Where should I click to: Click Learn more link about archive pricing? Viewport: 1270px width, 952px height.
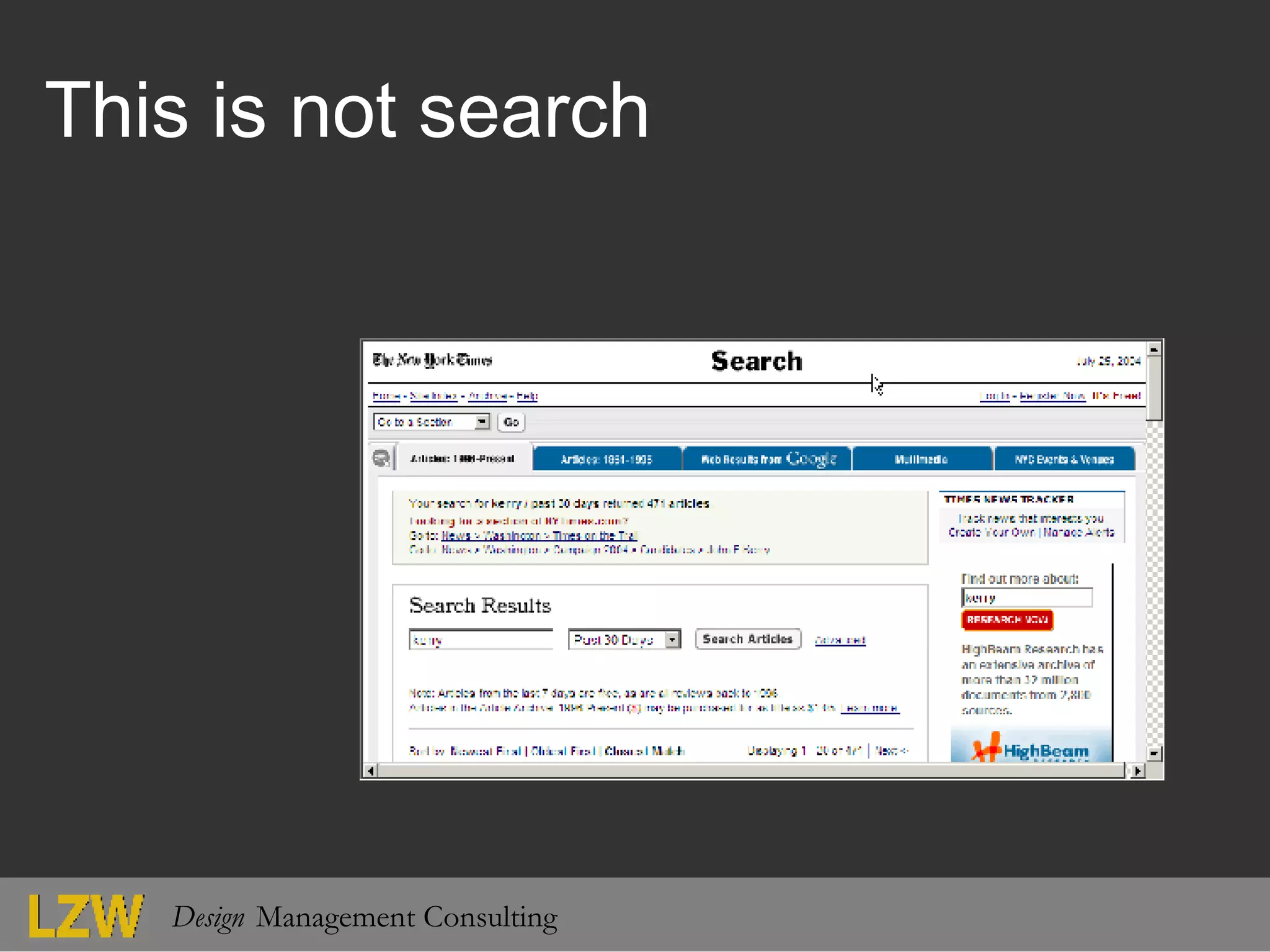(x=869, y=708)
